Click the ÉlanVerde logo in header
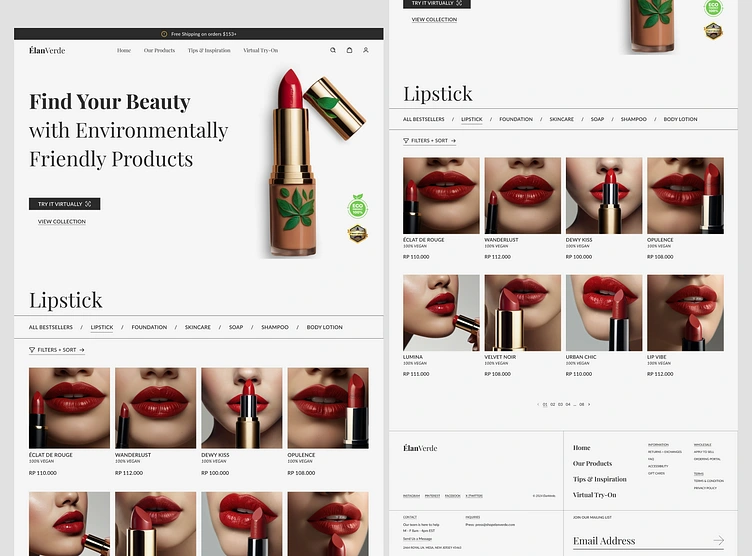Screen dimensions: 752x556 (47, 50)
